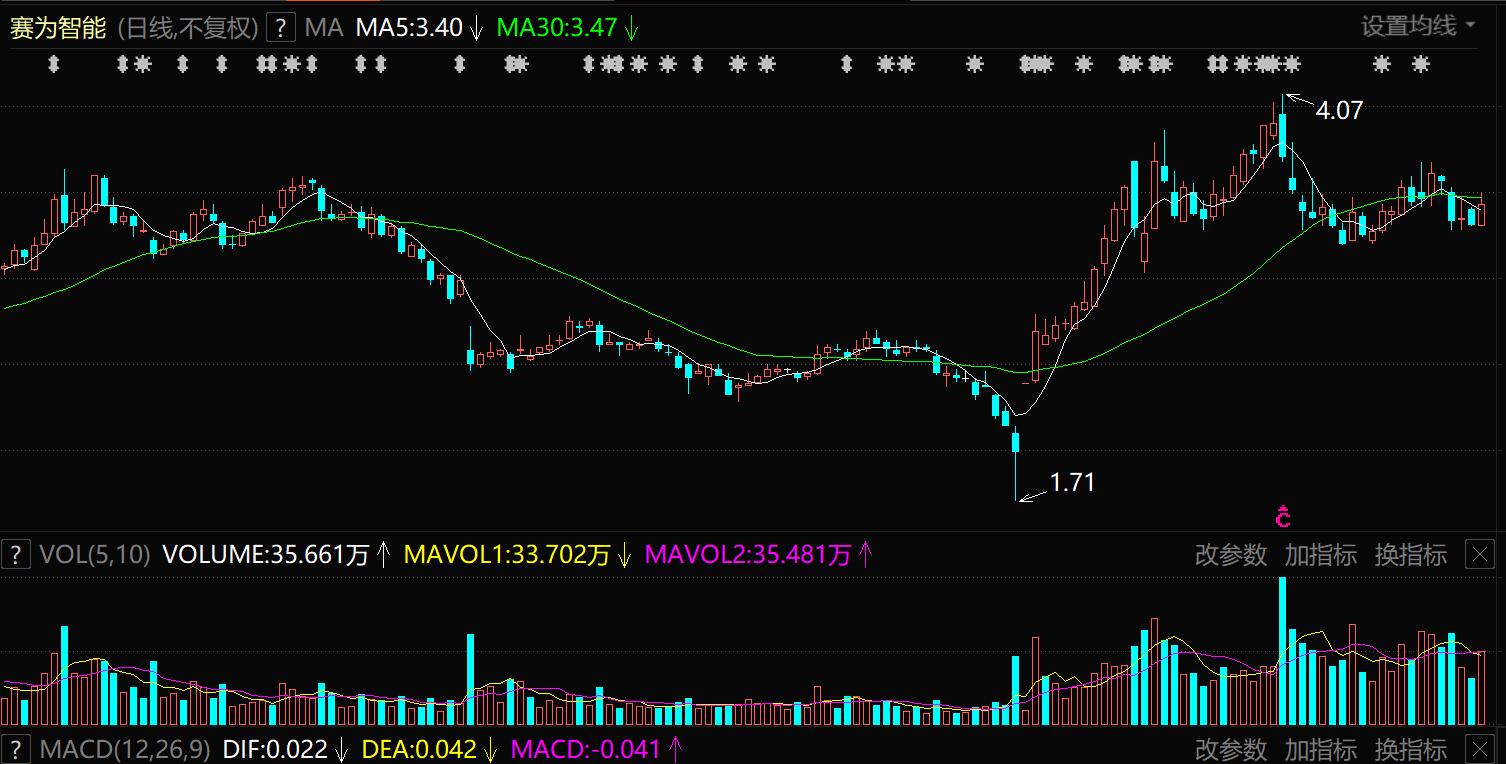Open 换指标 in the VOL panel
This screenshot has height=764, width=1506.
[x=1410, y=555]
